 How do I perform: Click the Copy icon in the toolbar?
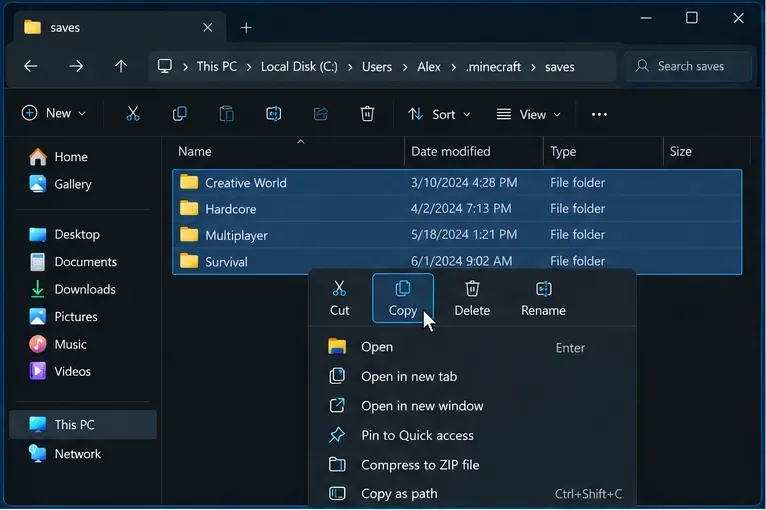click(179, 114)
